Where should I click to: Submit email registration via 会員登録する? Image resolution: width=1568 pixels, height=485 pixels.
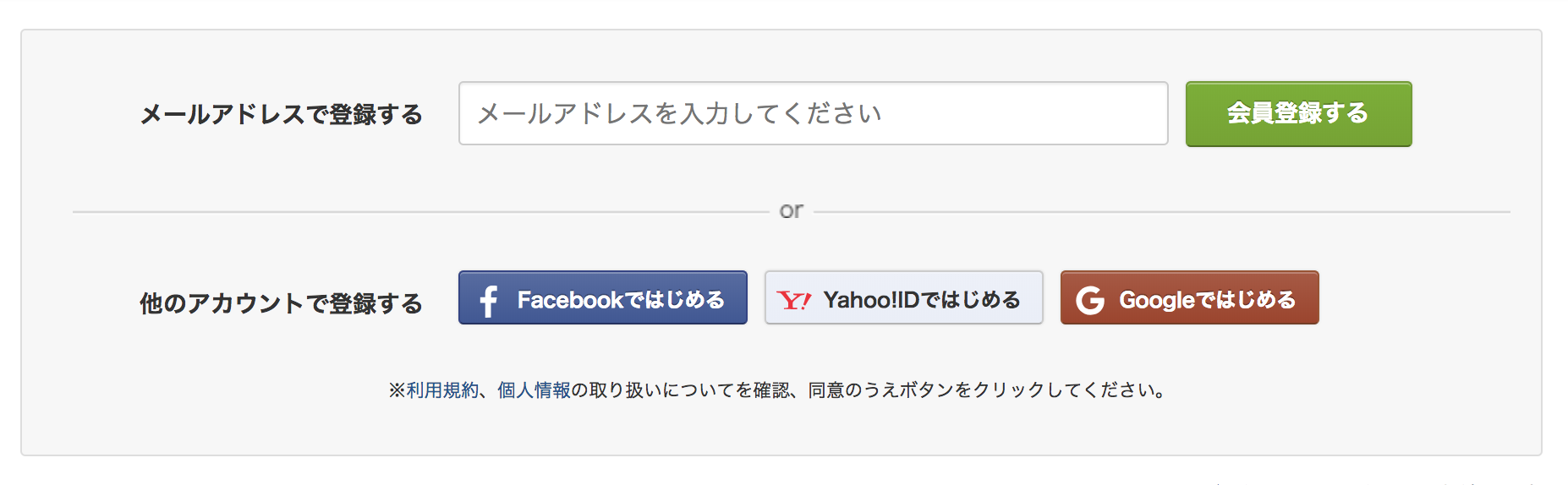pyautogui.click(x=1299, y=114)
